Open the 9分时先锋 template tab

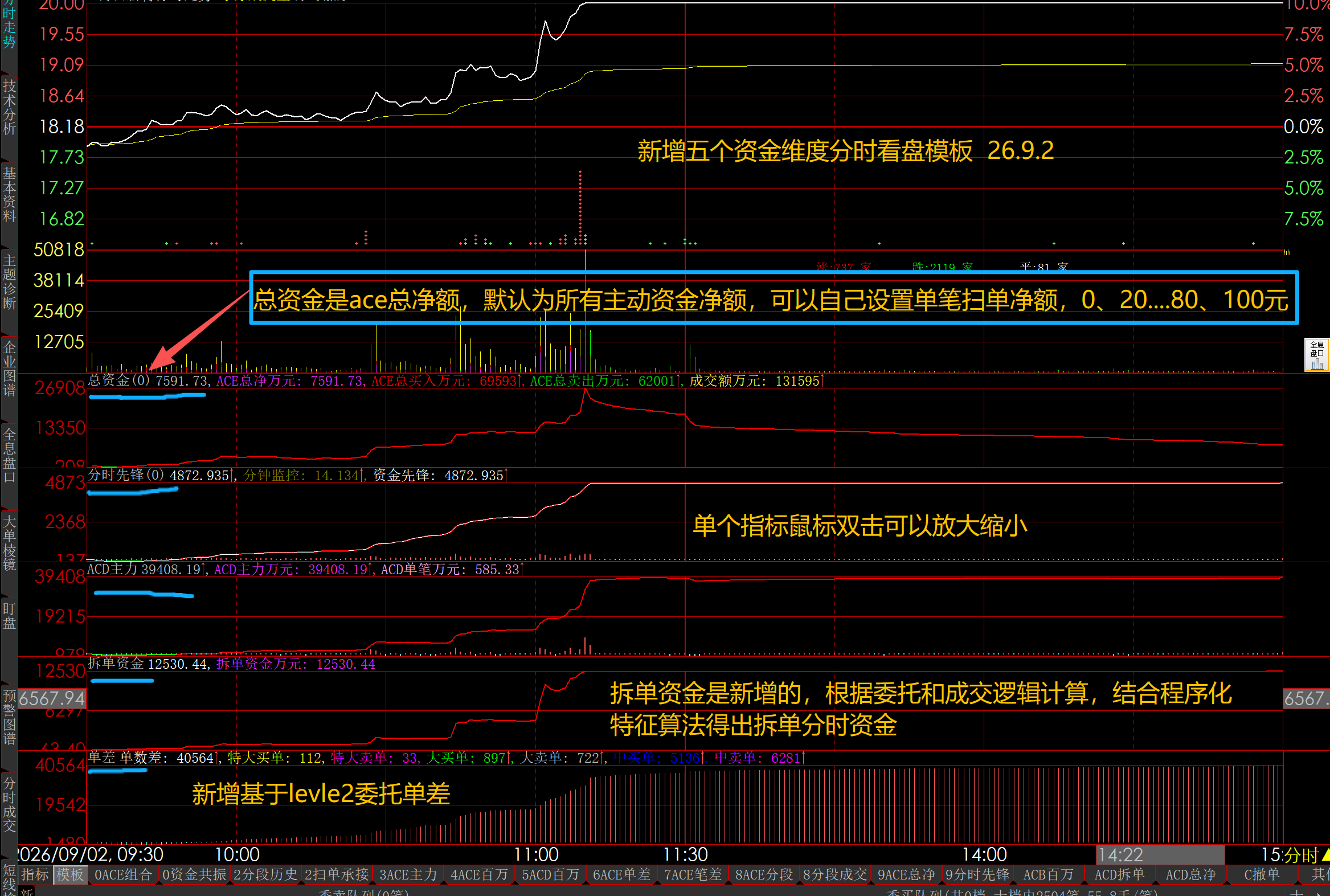(x=977, y=874)
